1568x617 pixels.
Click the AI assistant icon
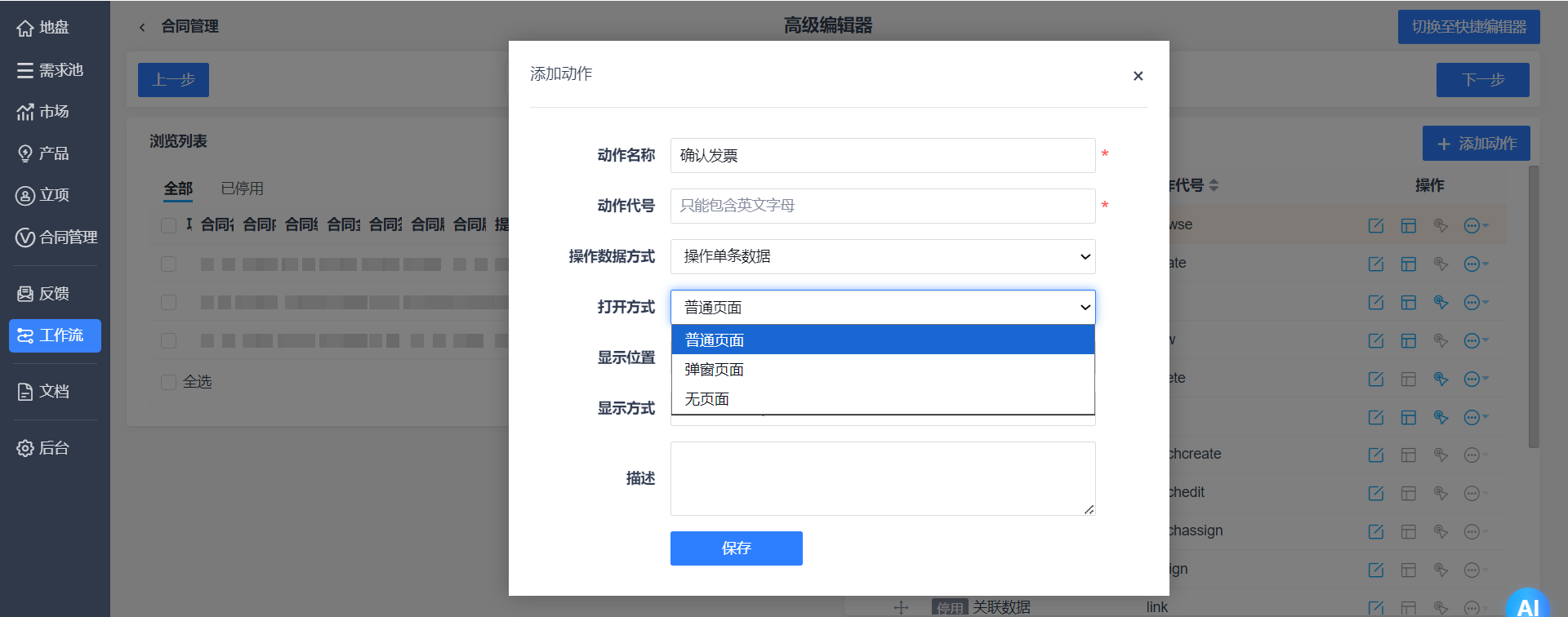pyautogui.click(x=1527, y=606)
